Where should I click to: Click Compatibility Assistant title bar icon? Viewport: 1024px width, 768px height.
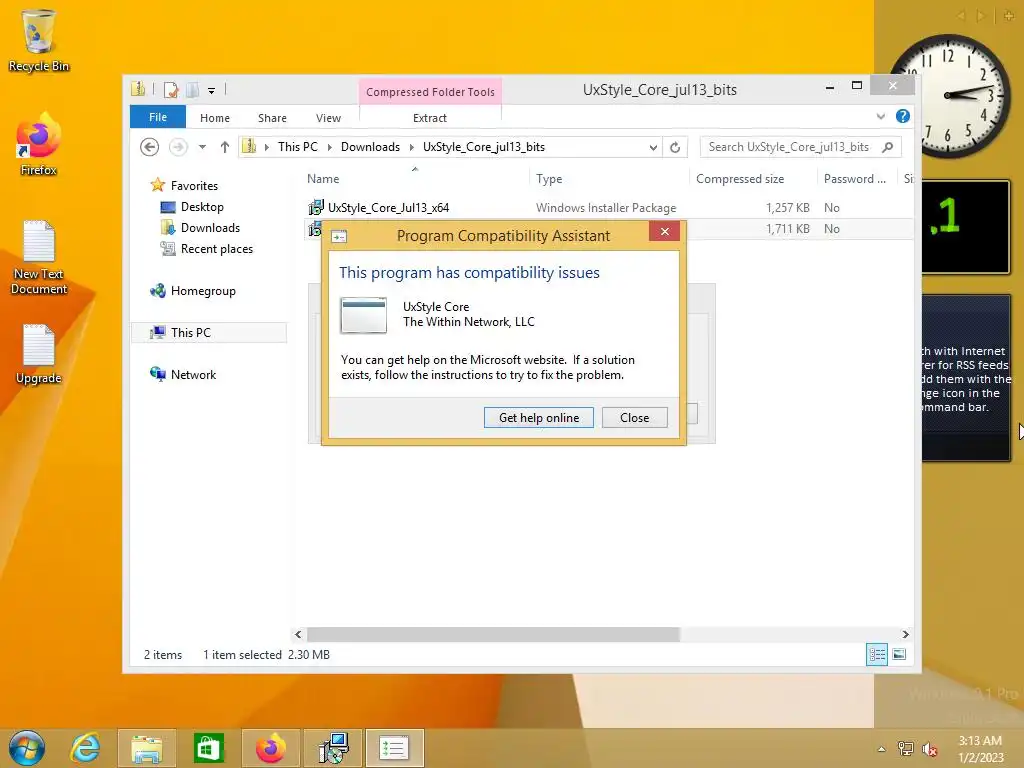[339, 236]
